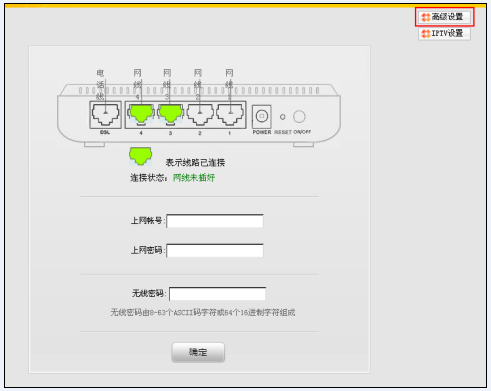The width and height of the screenshot is (491, 391).
Task: Click the 确定 confirm button
Action: (198, 352)
